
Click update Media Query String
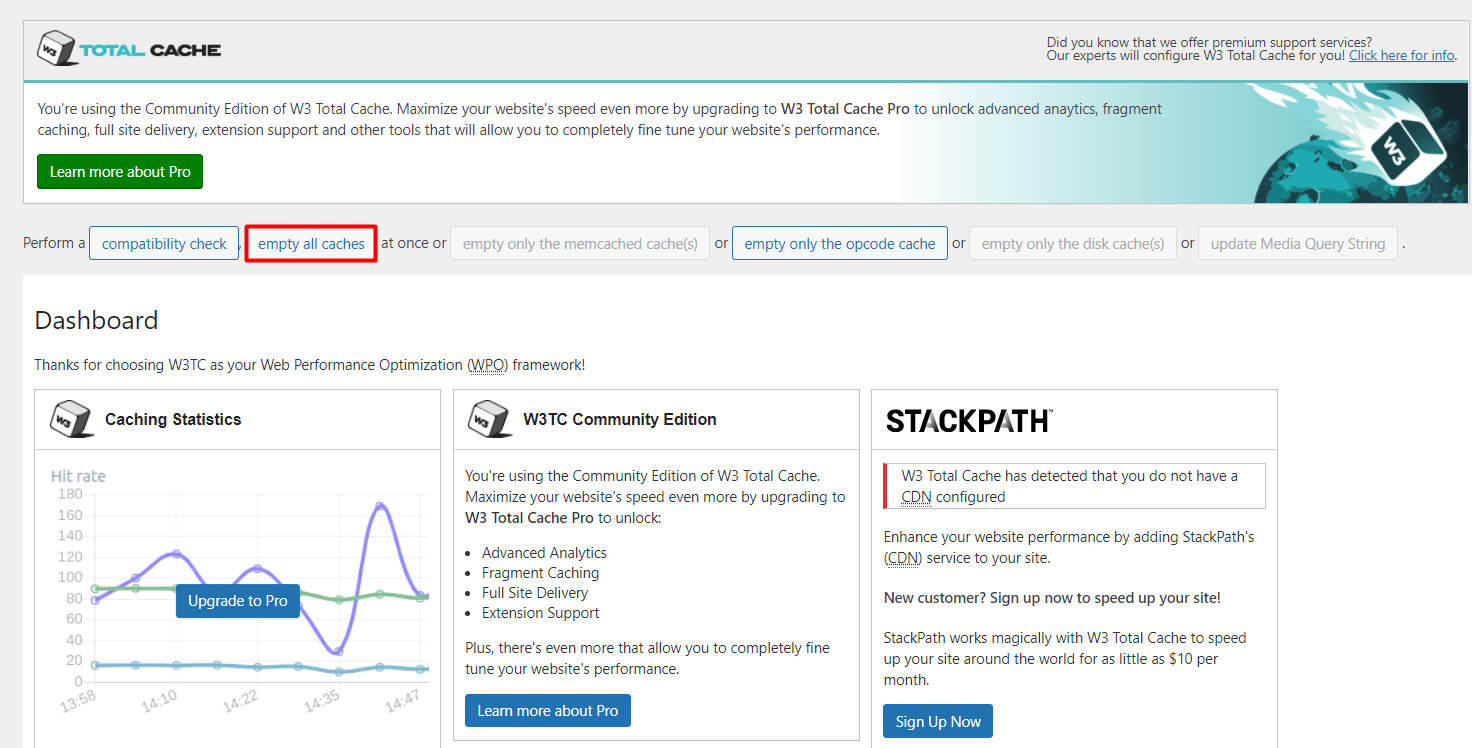tap(1297, 243)
